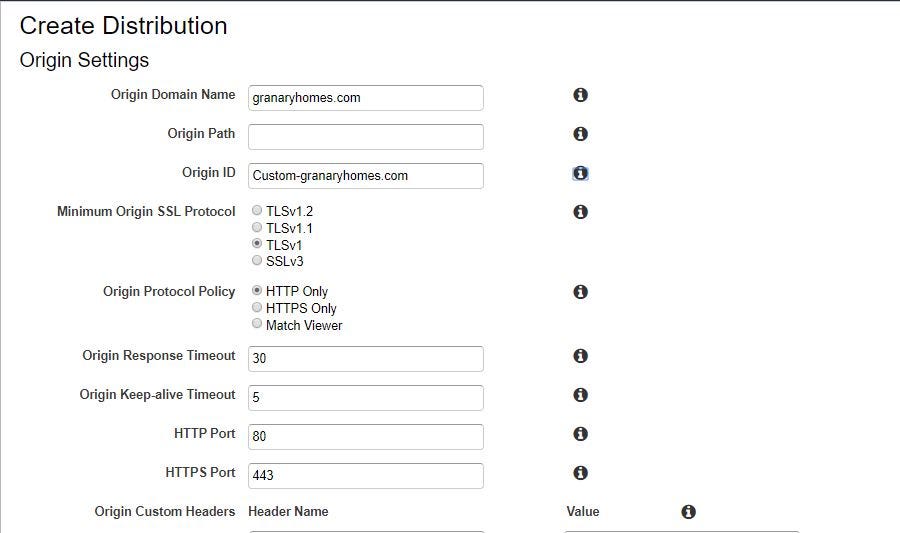900x533 pixels.
Task: Show info for Origin Keep-alive Timeout
Action: [x=580, y=395]
